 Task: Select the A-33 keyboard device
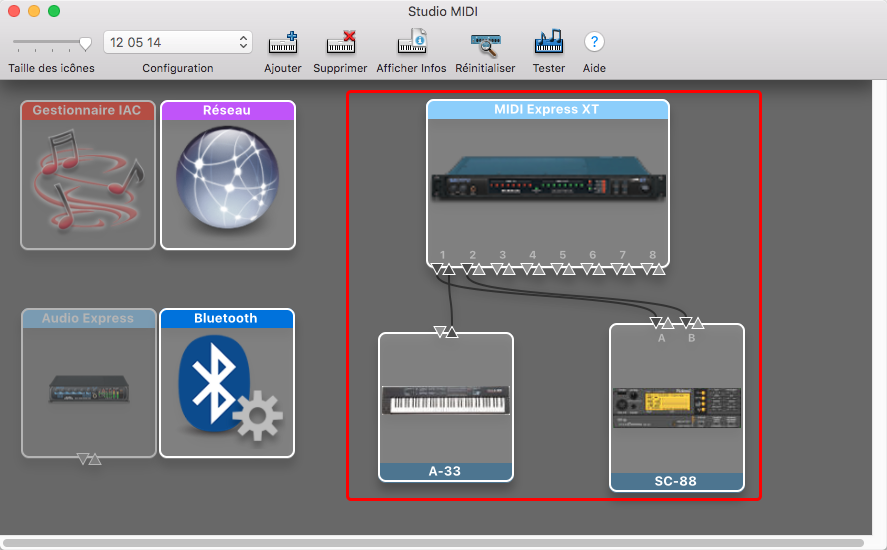pyautogui.click(x=446, y=407)
